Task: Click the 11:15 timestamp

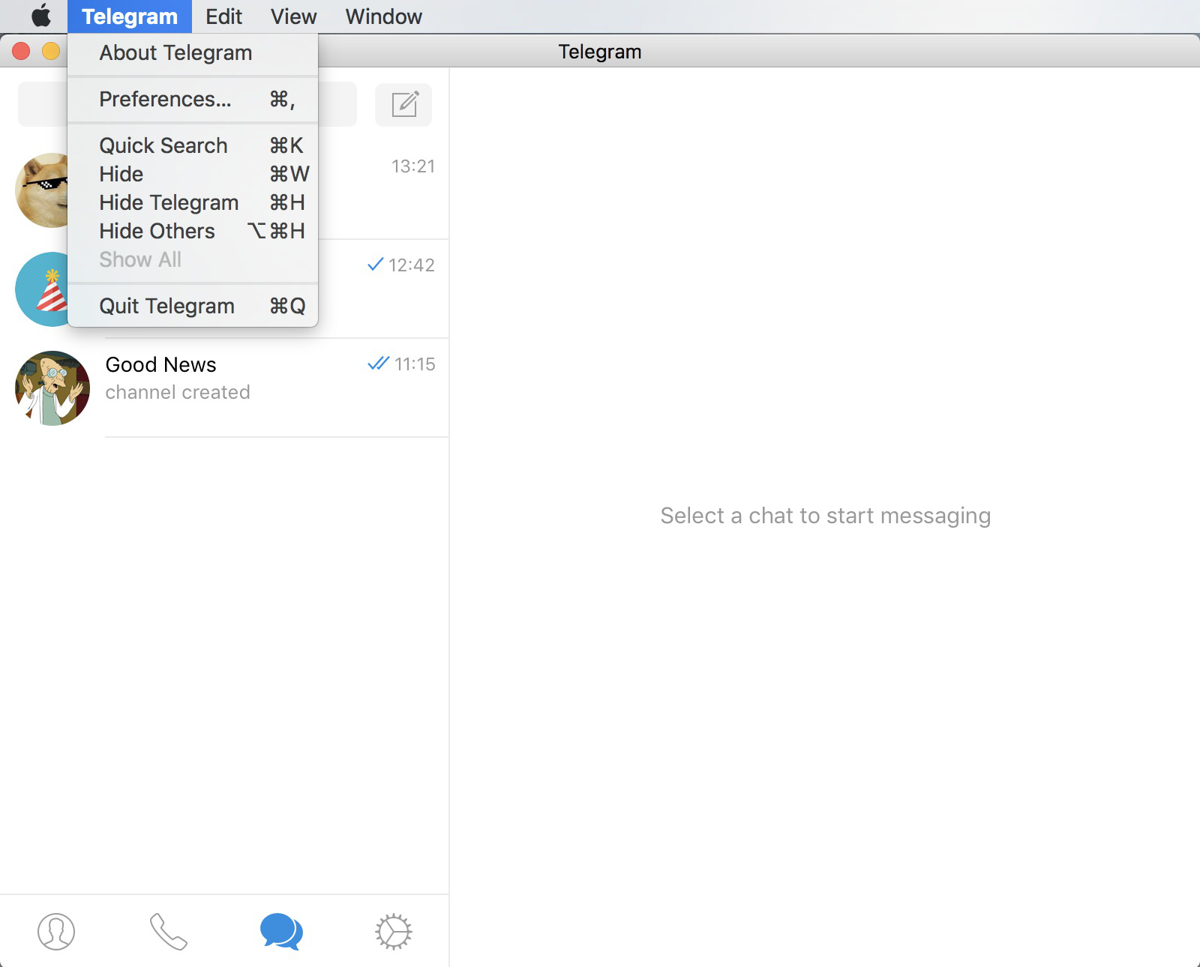Action: [x=415, y=364]
